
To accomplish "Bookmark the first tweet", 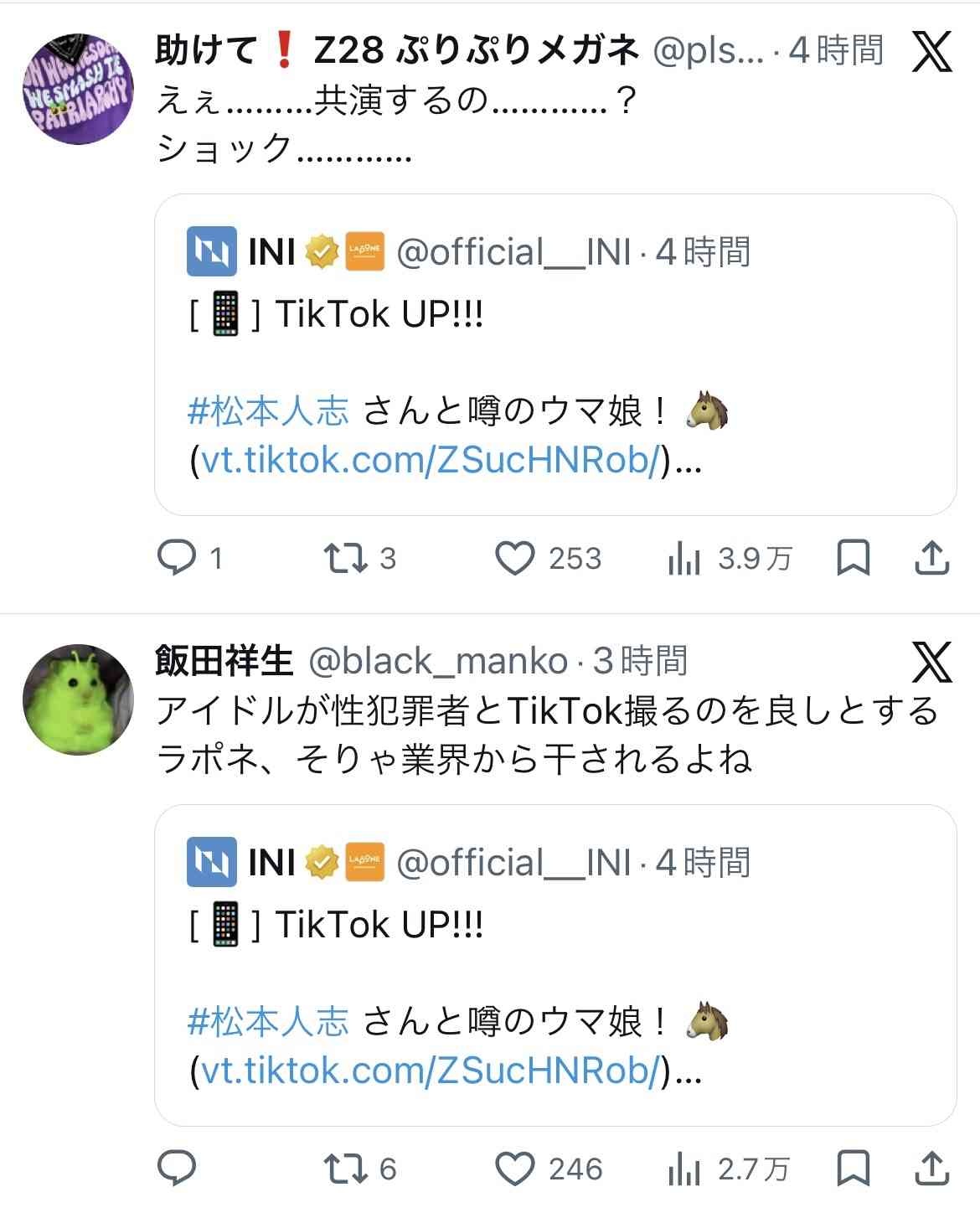I will tap(853, 558).
